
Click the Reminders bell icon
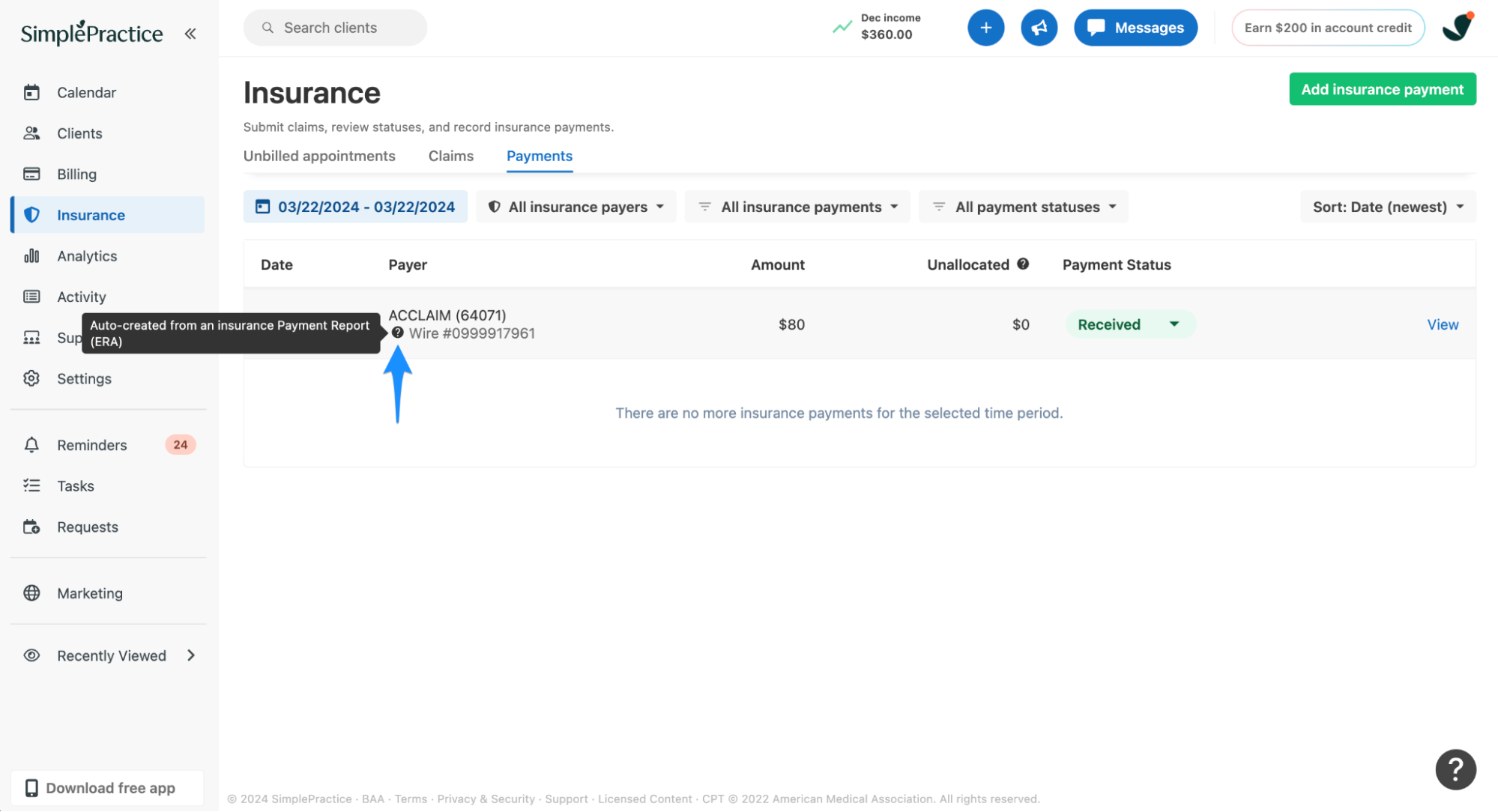tap(31, 445)
